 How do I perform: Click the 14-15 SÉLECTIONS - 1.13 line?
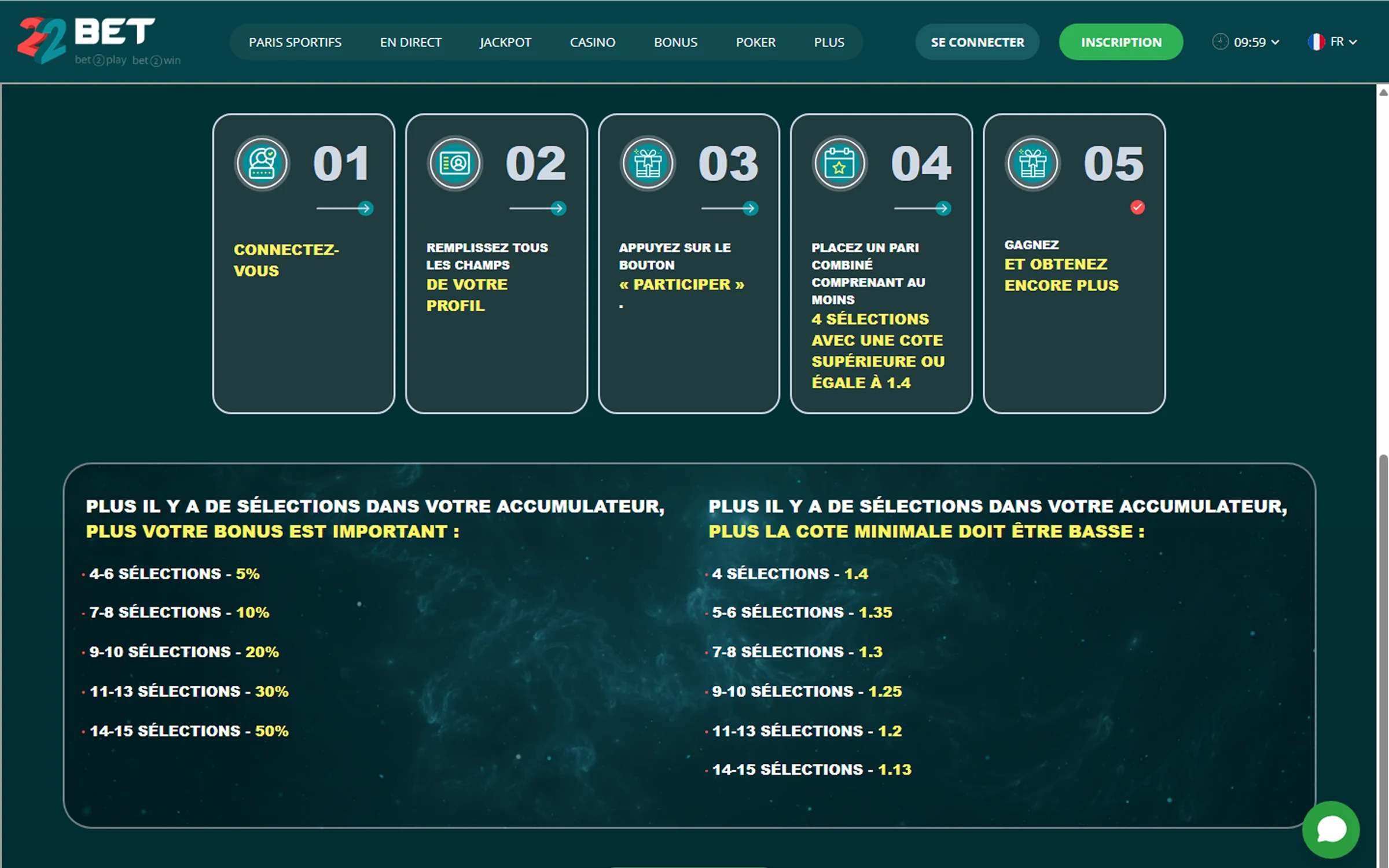pos(811,770)
